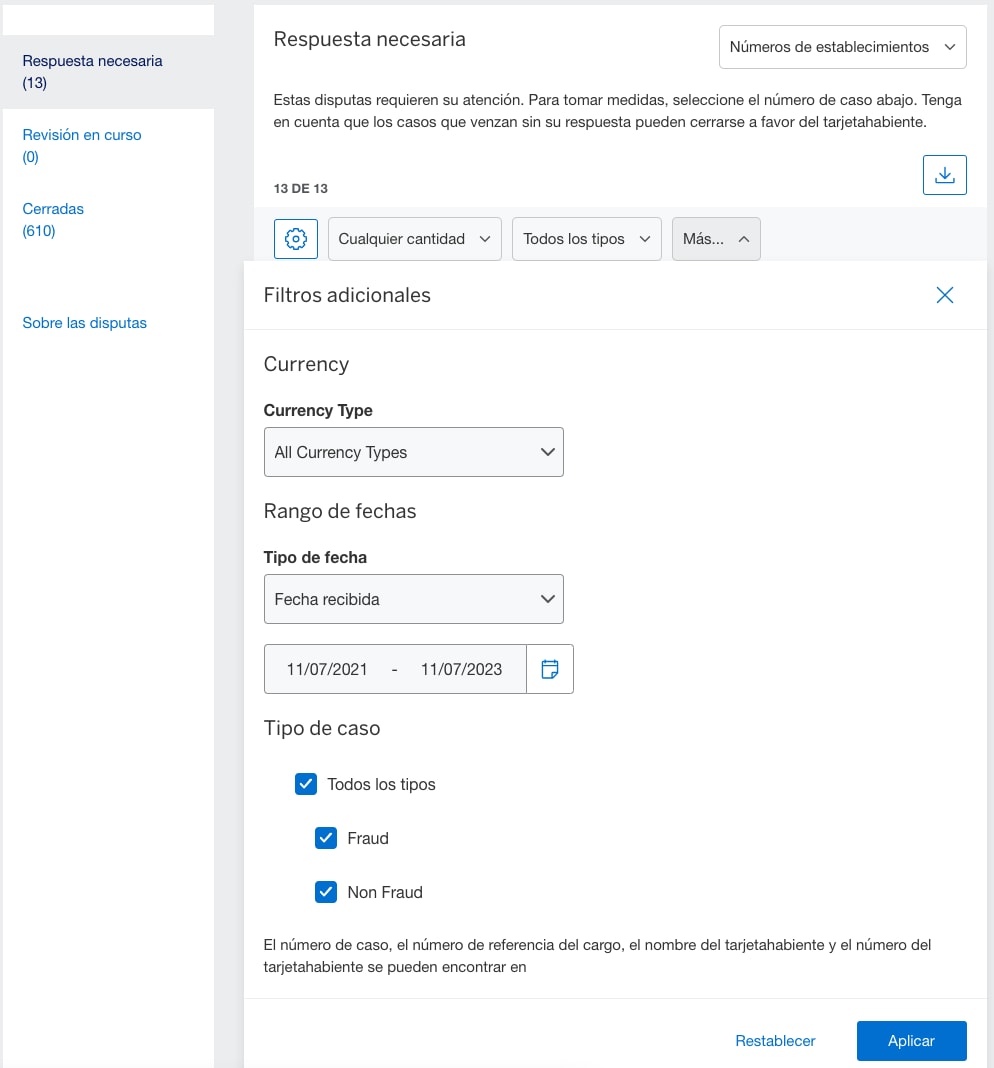994x1068 pixels.
Task: Uncheck the Non Fraud checkbox
Action: 325,892
